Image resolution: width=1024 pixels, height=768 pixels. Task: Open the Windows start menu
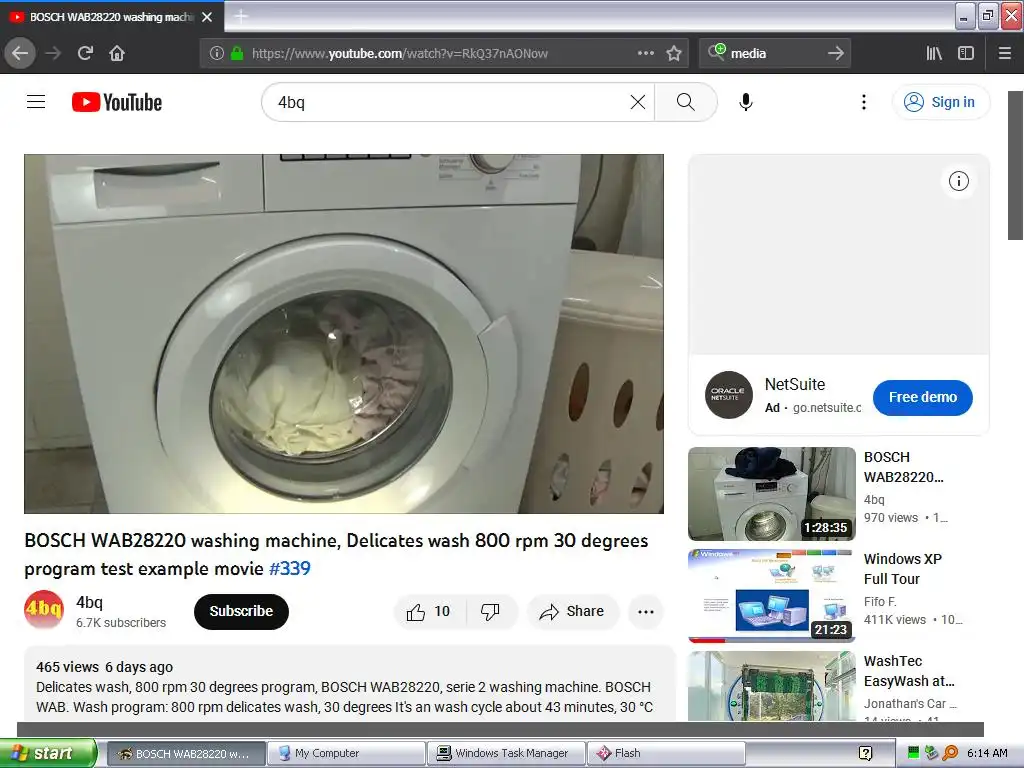pos(48,753)
